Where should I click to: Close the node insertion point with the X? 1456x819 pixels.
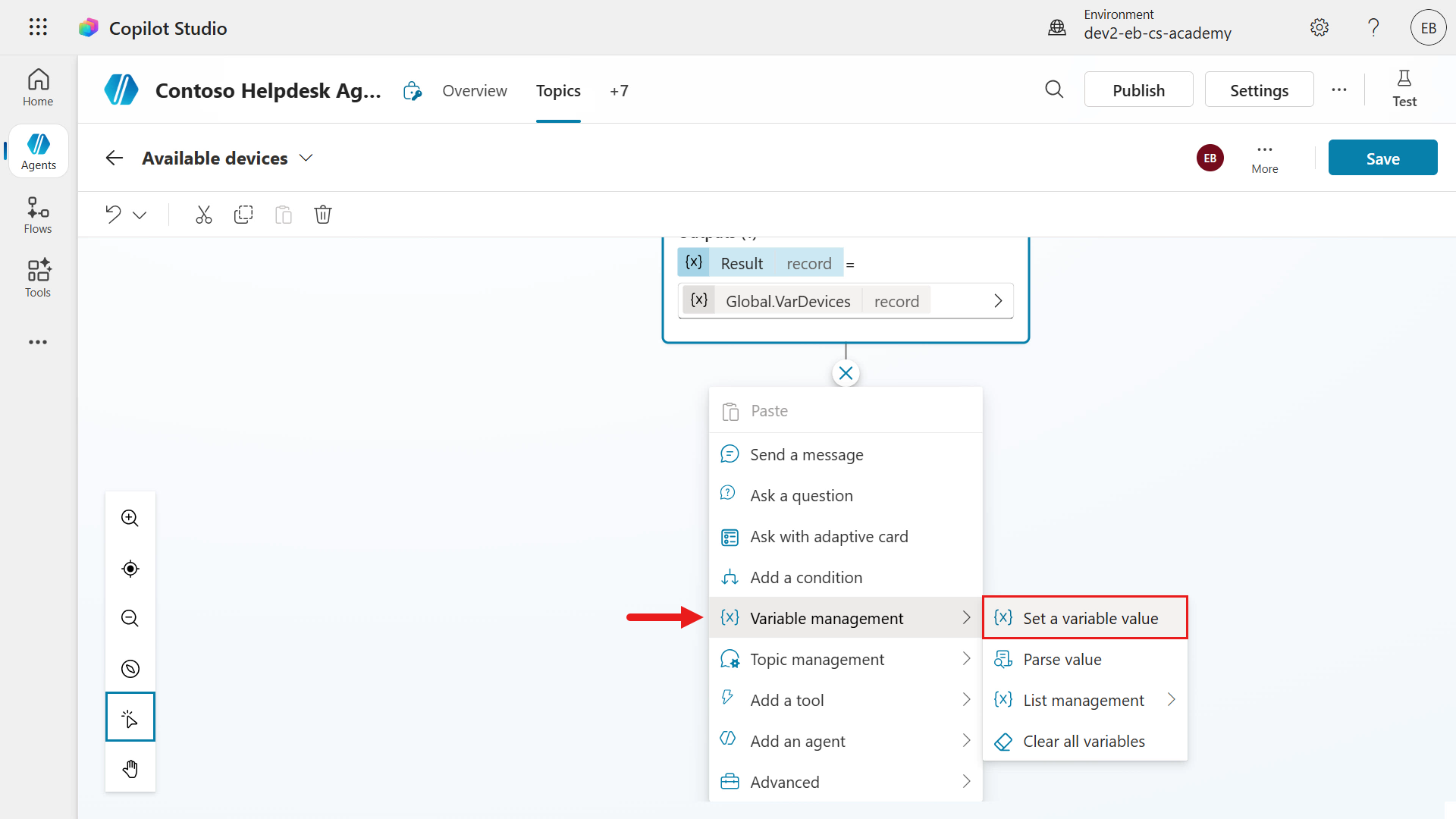click(x=846, y=372)
